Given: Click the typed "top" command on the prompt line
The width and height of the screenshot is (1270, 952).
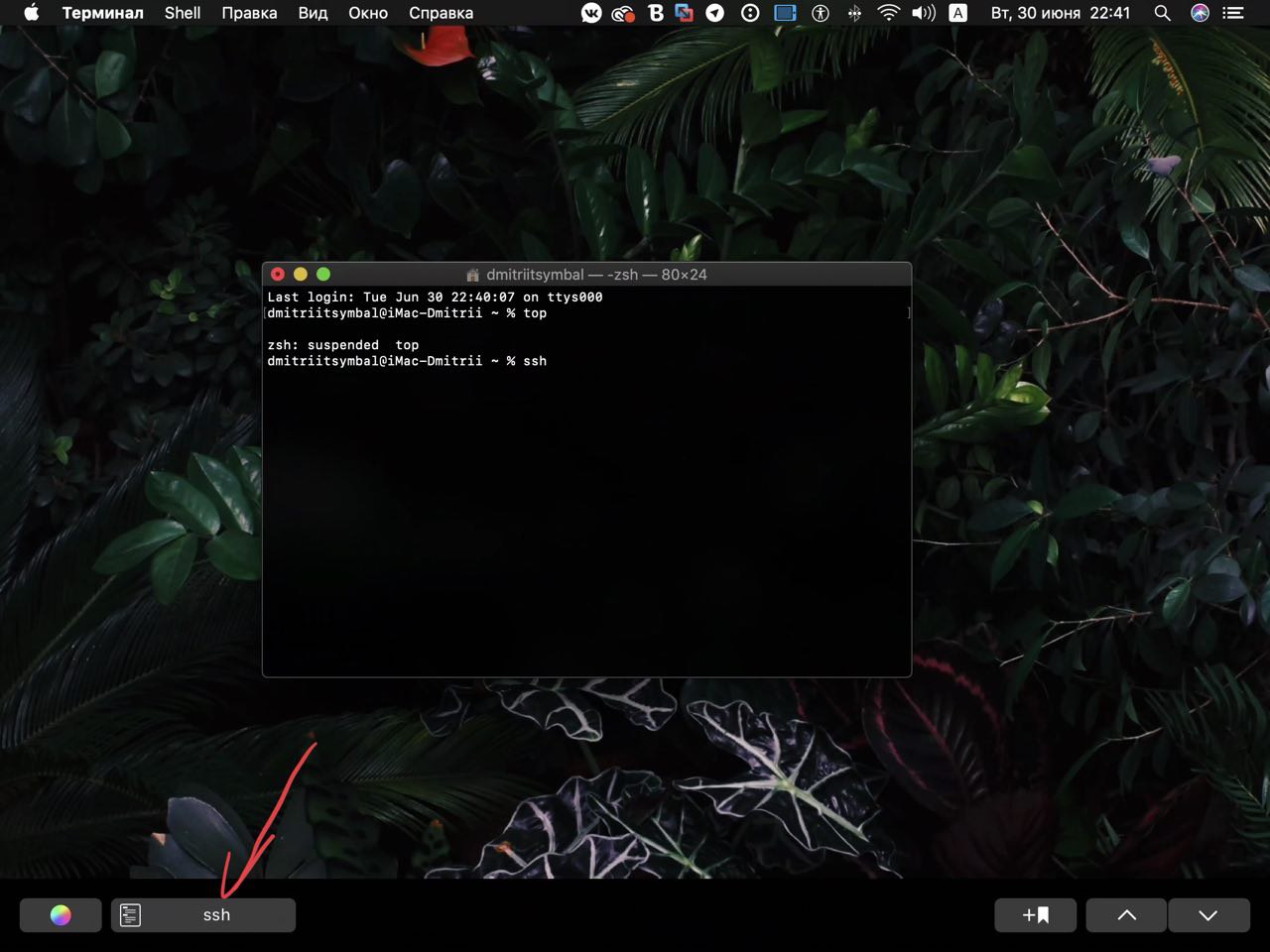Looking at the screenshot, I should (x=535, y=313).
